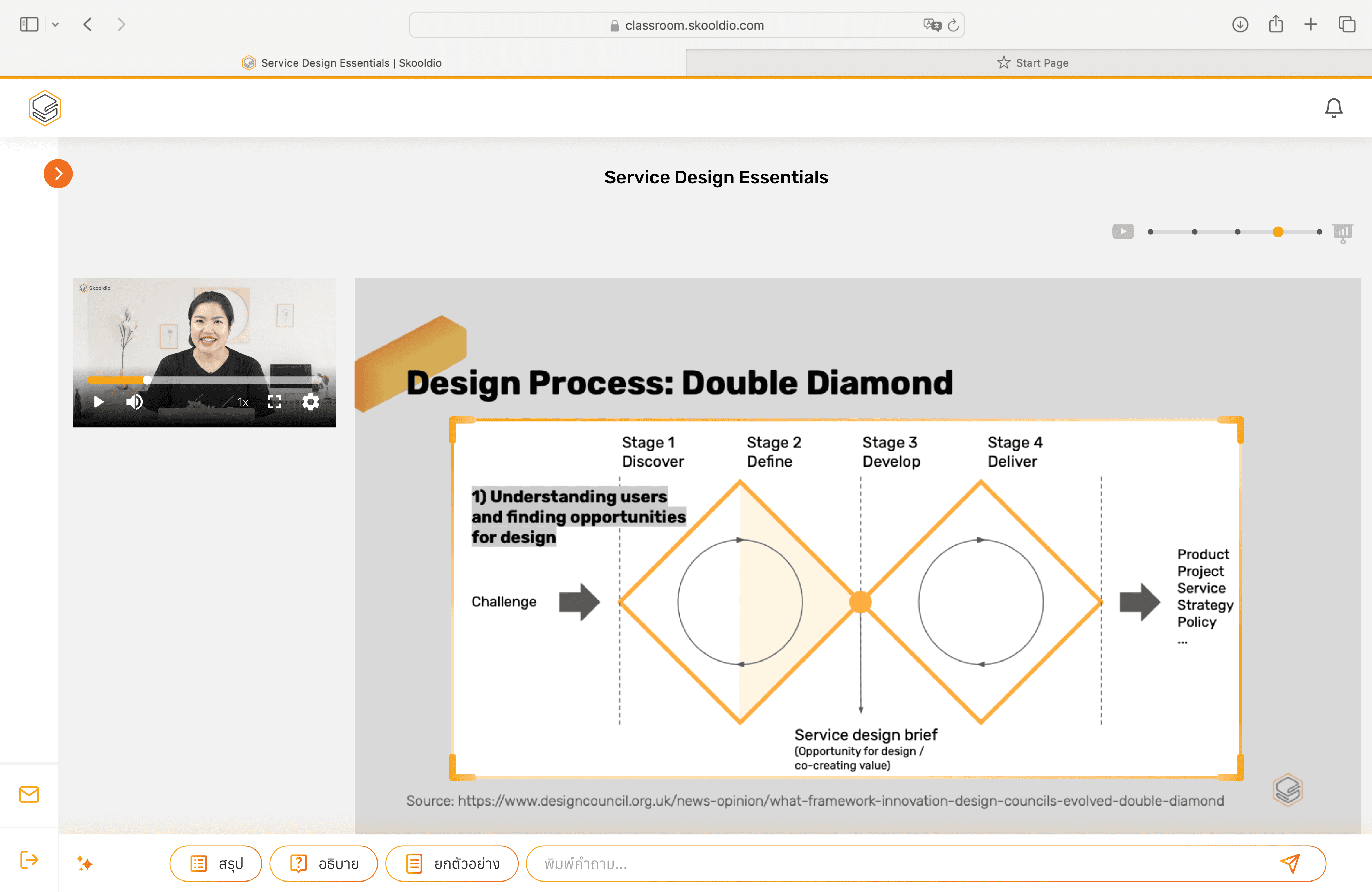Click the video progress bar
1372x892 pixels.
231,380
